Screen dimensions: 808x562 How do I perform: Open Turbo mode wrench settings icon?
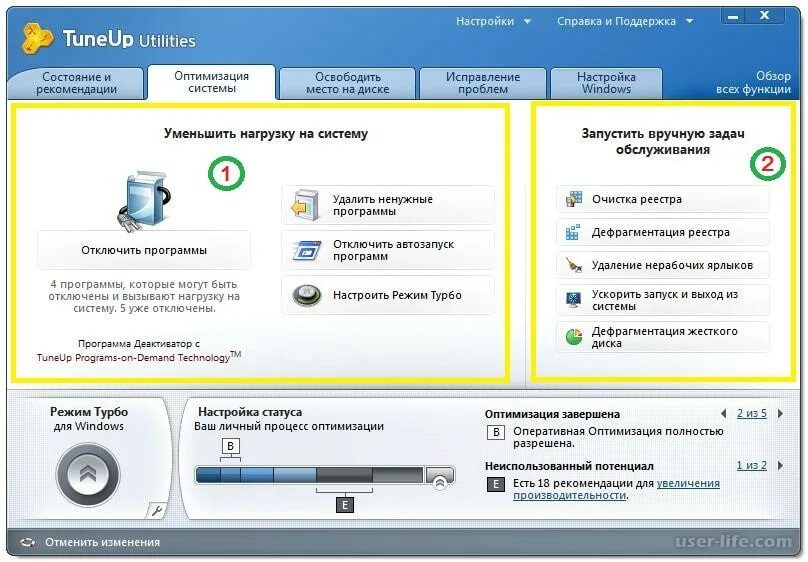point(157,510)
